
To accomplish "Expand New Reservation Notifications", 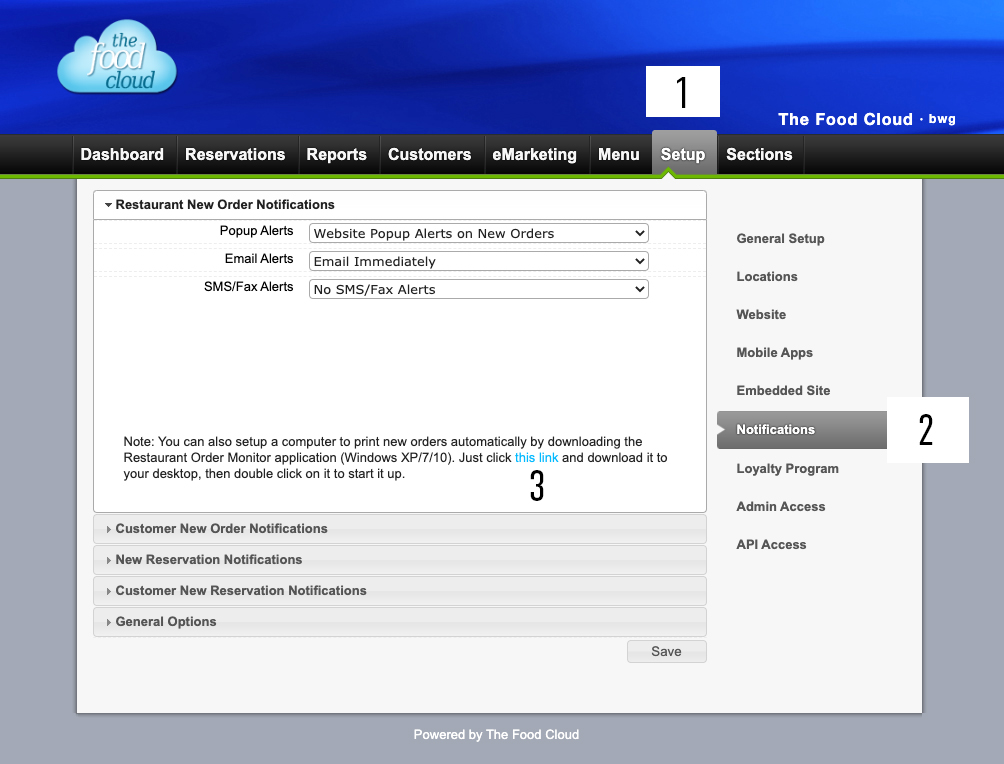I will click(400, 560).
